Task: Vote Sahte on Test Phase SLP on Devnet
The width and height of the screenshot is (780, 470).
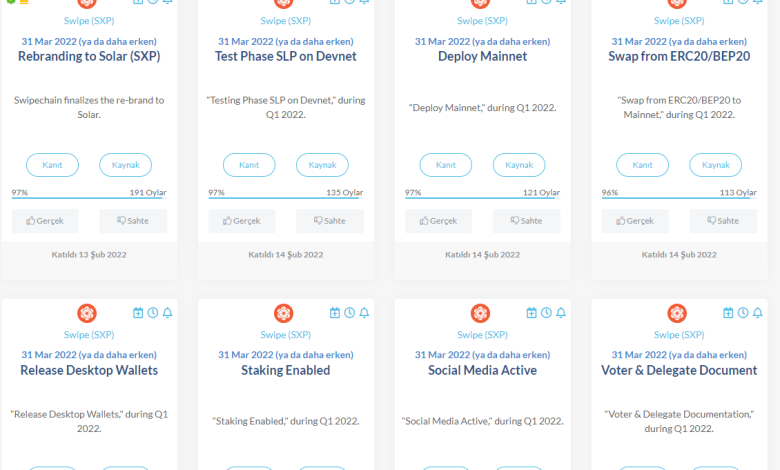Action: 329,221
